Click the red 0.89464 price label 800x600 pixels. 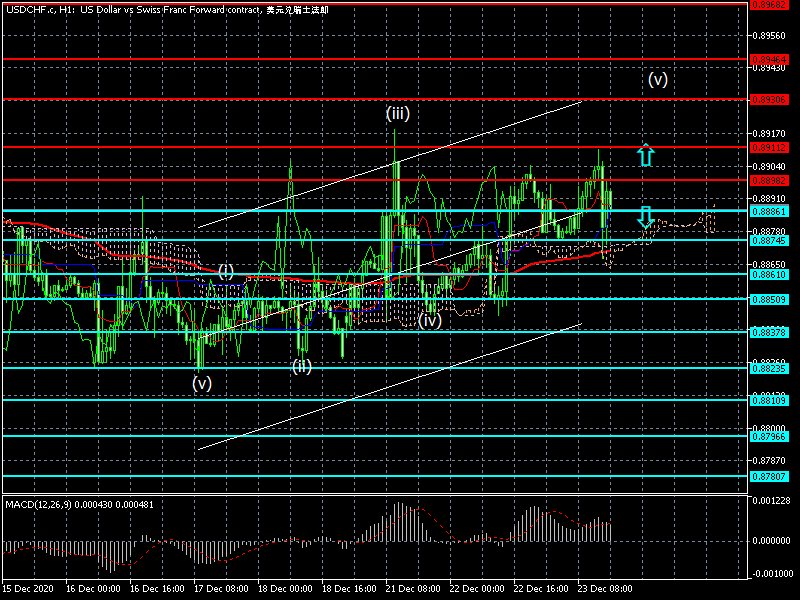[769, 60]
